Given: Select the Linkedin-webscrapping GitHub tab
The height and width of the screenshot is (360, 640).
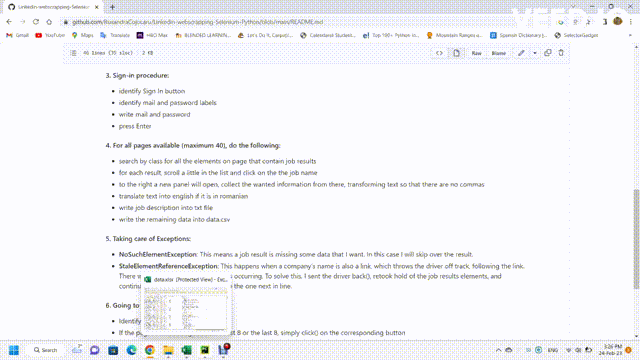Looking at the screenshot, I should click(53, 7).
